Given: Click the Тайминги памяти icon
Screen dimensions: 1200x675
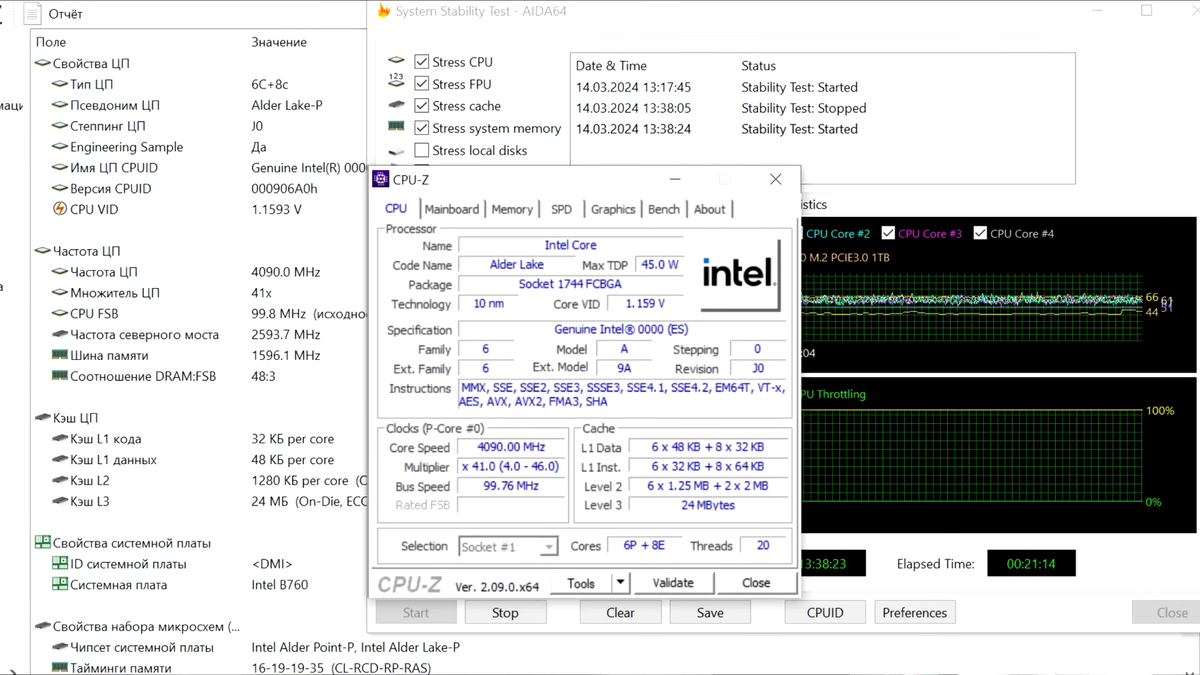Looking at the screenshot, I should (59, 668).
